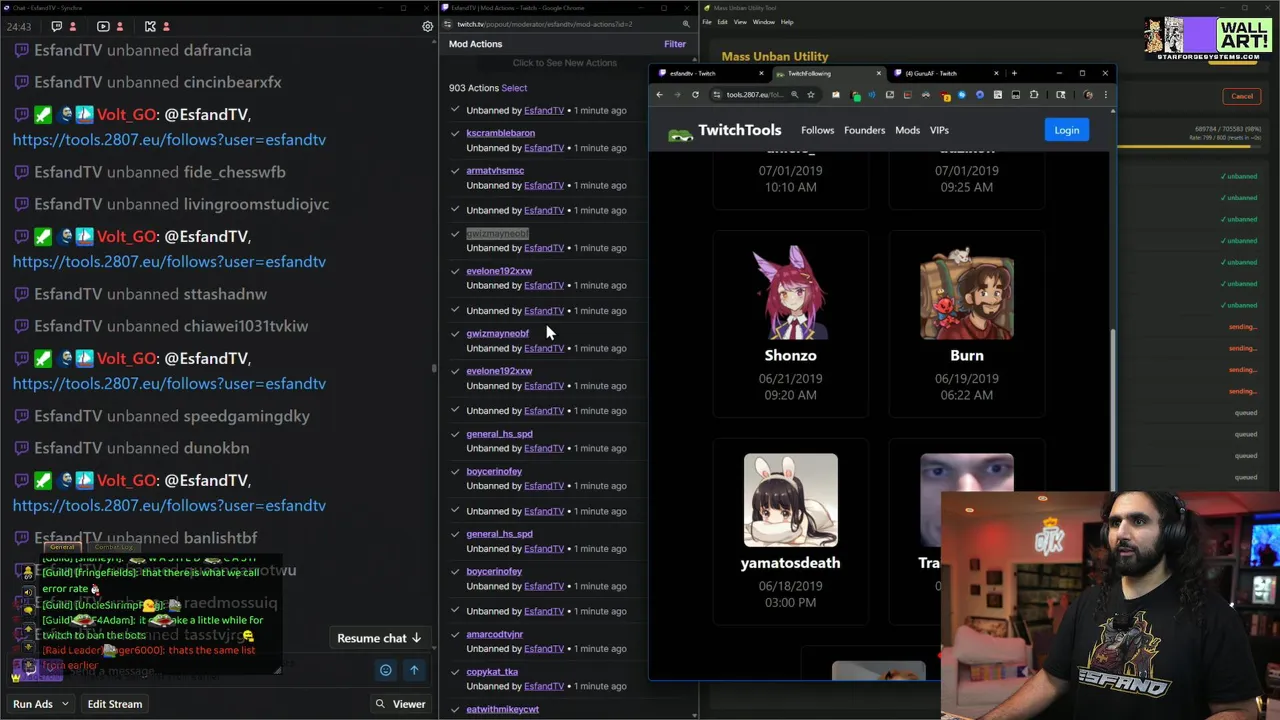Expand the amarcodvjnr mod action entry
This screenshot has width=1280, height=720.
(x=455, y=634)
